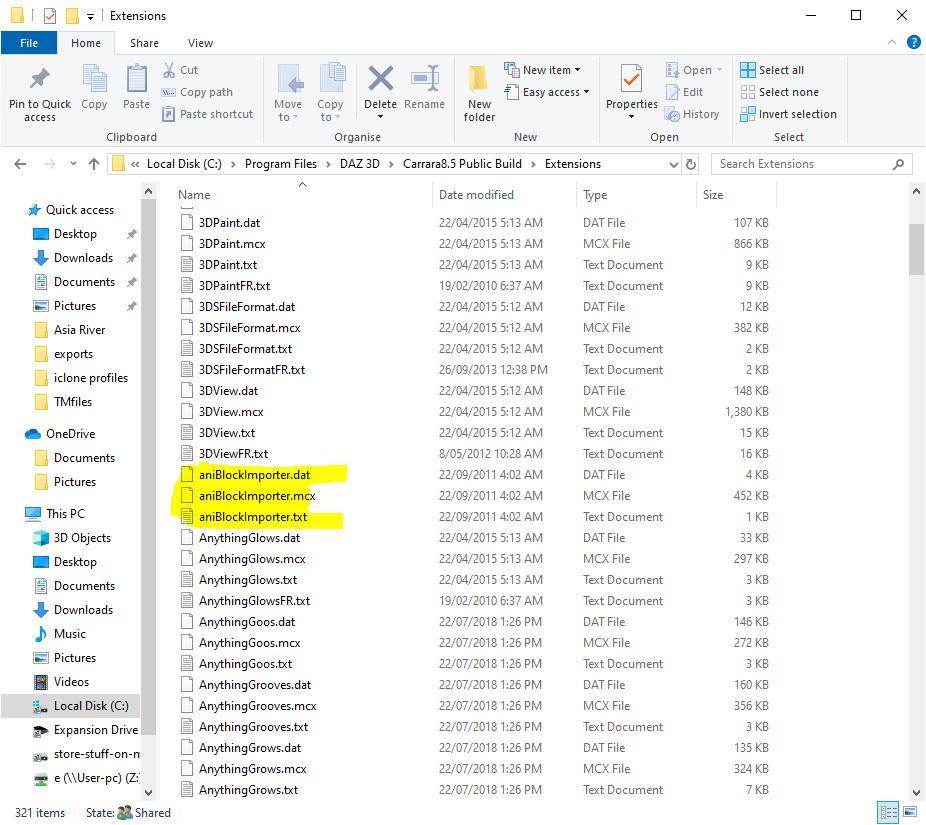Screen dimensions: 926x825
Task: Click Select all in ribbon
Action: coord(771,70)
